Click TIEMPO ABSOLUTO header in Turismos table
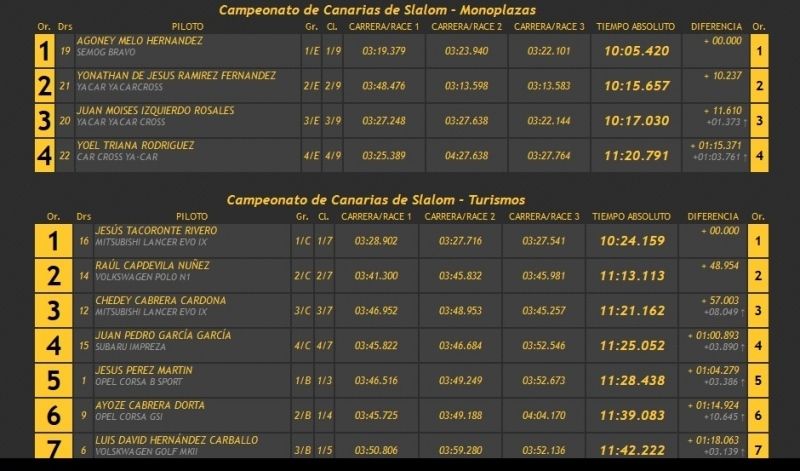Screen dimensions: 800x471 pyautogui.click(x=631, y=216)
